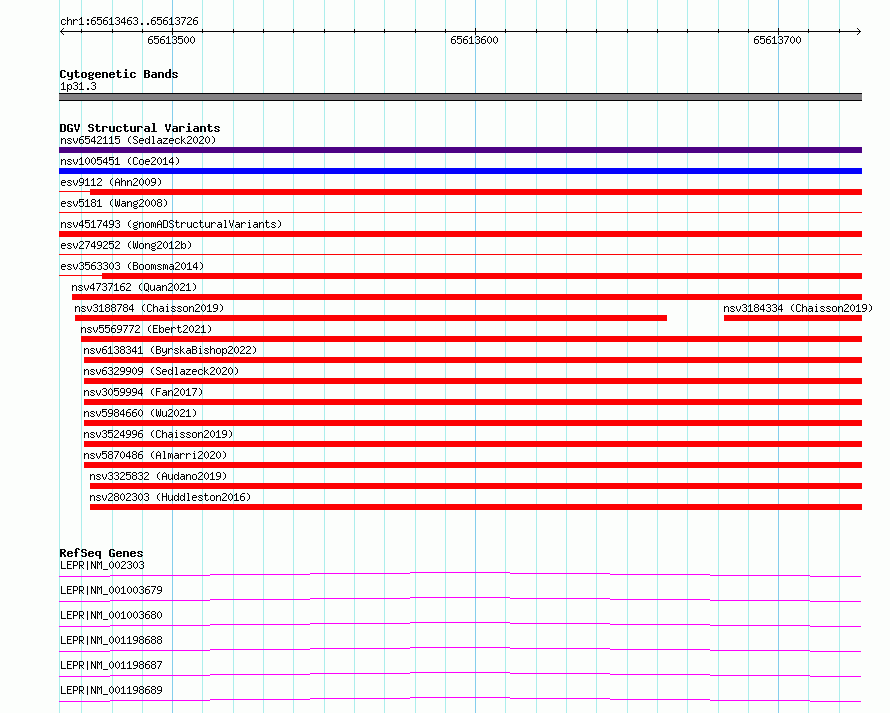Open nsv6329909 (Sedlazeck2020) variant
Image resolution: width=890 pixels, height=713 pixels.
pyautogui.click(x=161, y=371)
